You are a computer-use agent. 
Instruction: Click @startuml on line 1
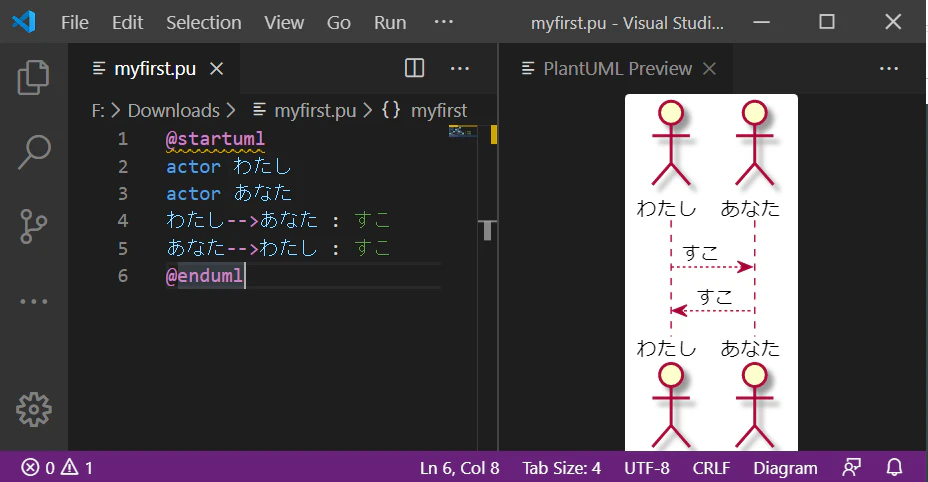pos(215,139)
